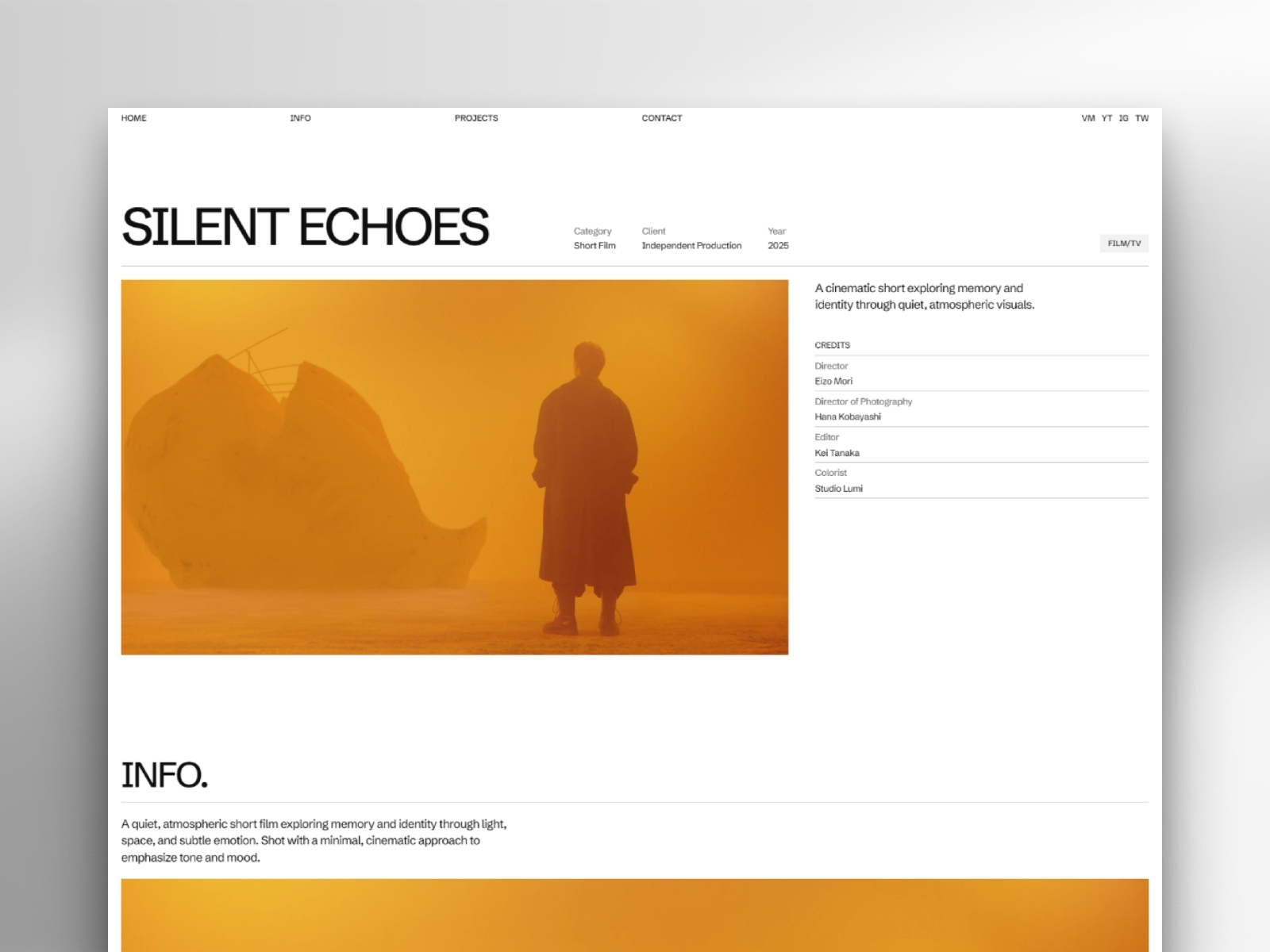
Task: Click the CREDITS section header
Action: pyautogui.click(x=832, y=345)
